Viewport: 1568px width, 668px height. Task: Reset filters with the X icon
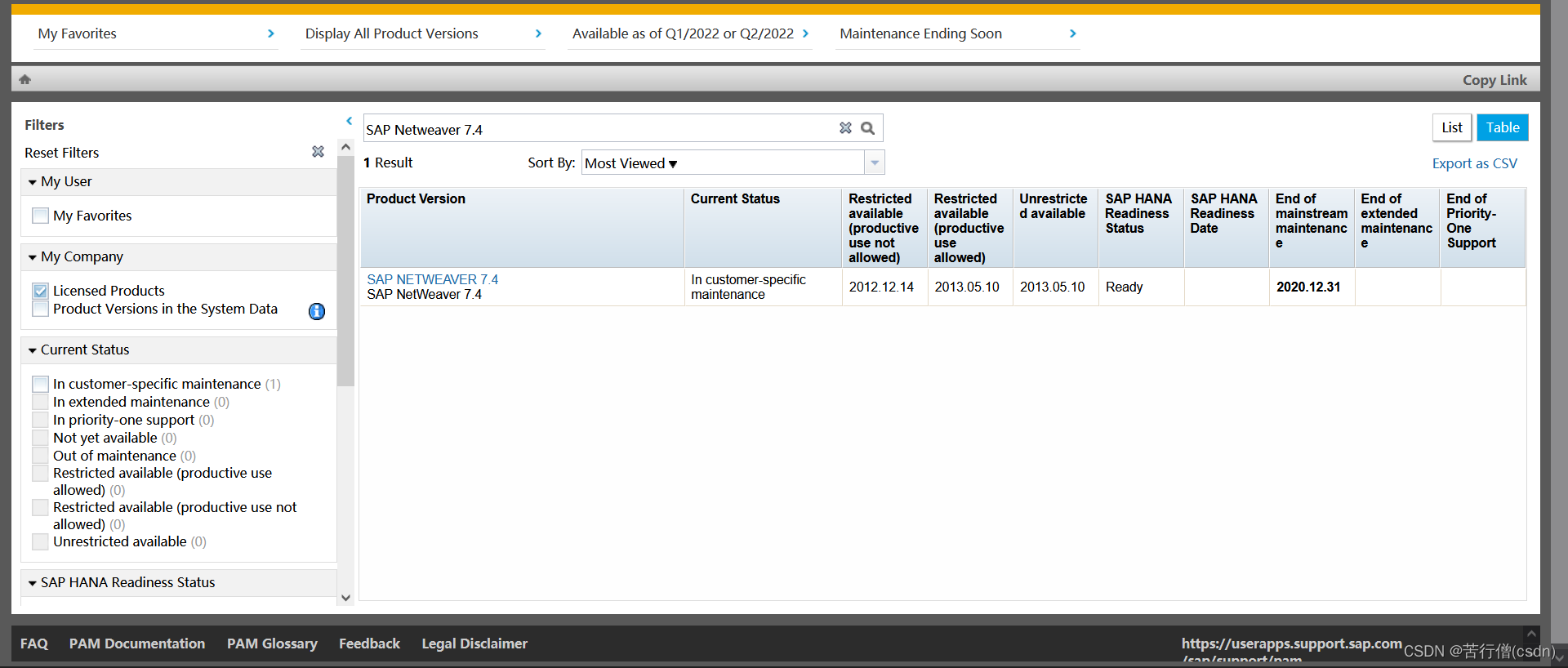tap(318, 152)
